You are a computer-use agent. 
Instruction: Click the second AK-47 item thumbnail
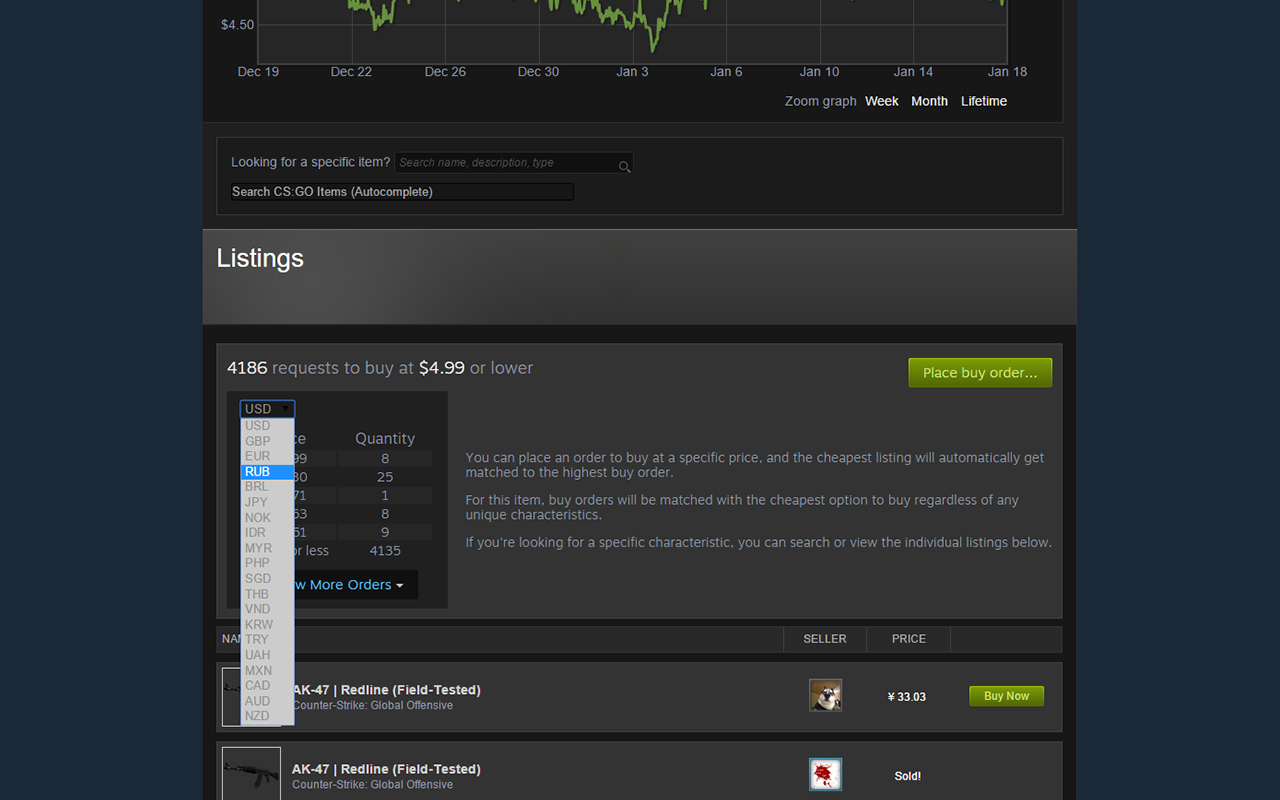251,774
